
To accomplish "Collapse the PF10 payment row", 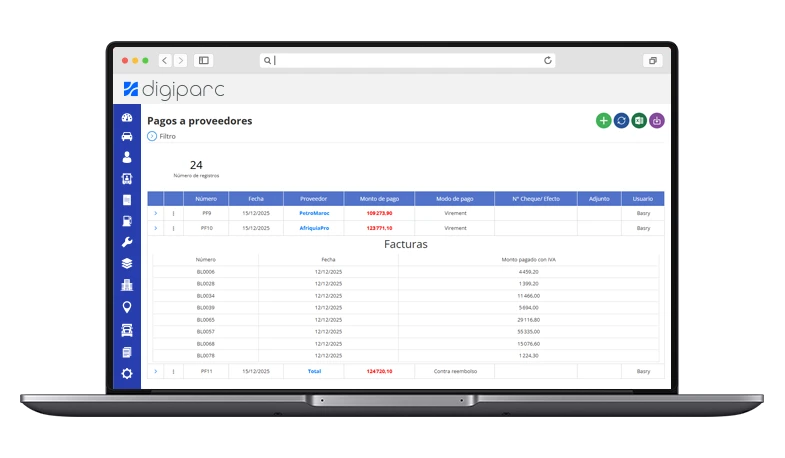I will (156, 228).
